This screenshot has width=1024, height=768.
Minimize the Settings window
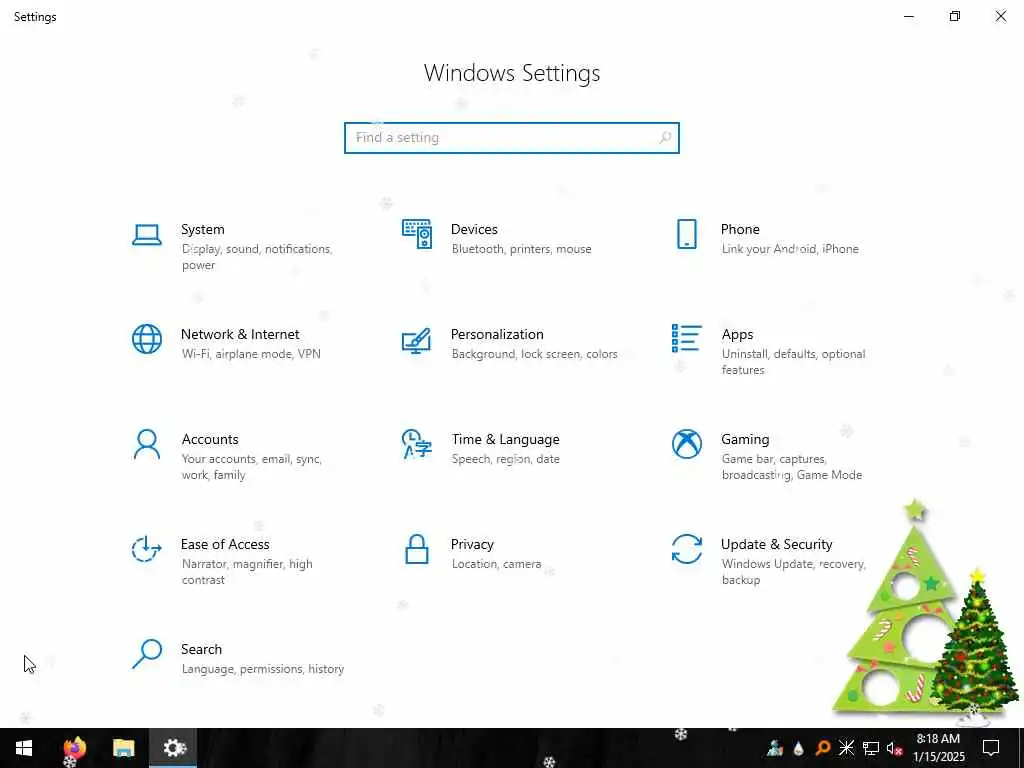pos(909,16)
